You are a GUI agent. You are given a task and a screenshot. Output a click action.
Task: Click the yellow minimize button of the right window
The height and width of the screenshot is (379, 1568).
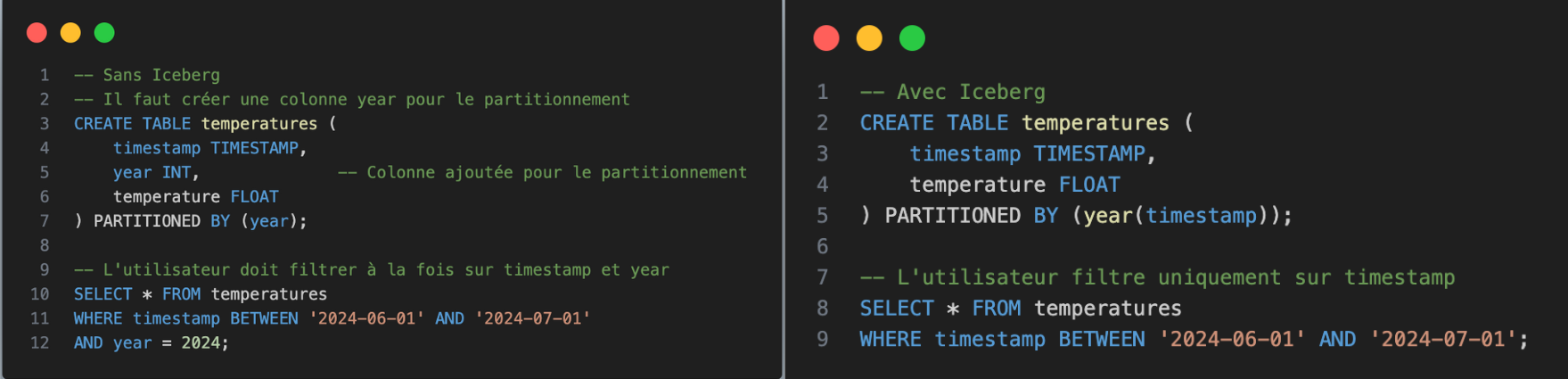(x=869, y=38)
